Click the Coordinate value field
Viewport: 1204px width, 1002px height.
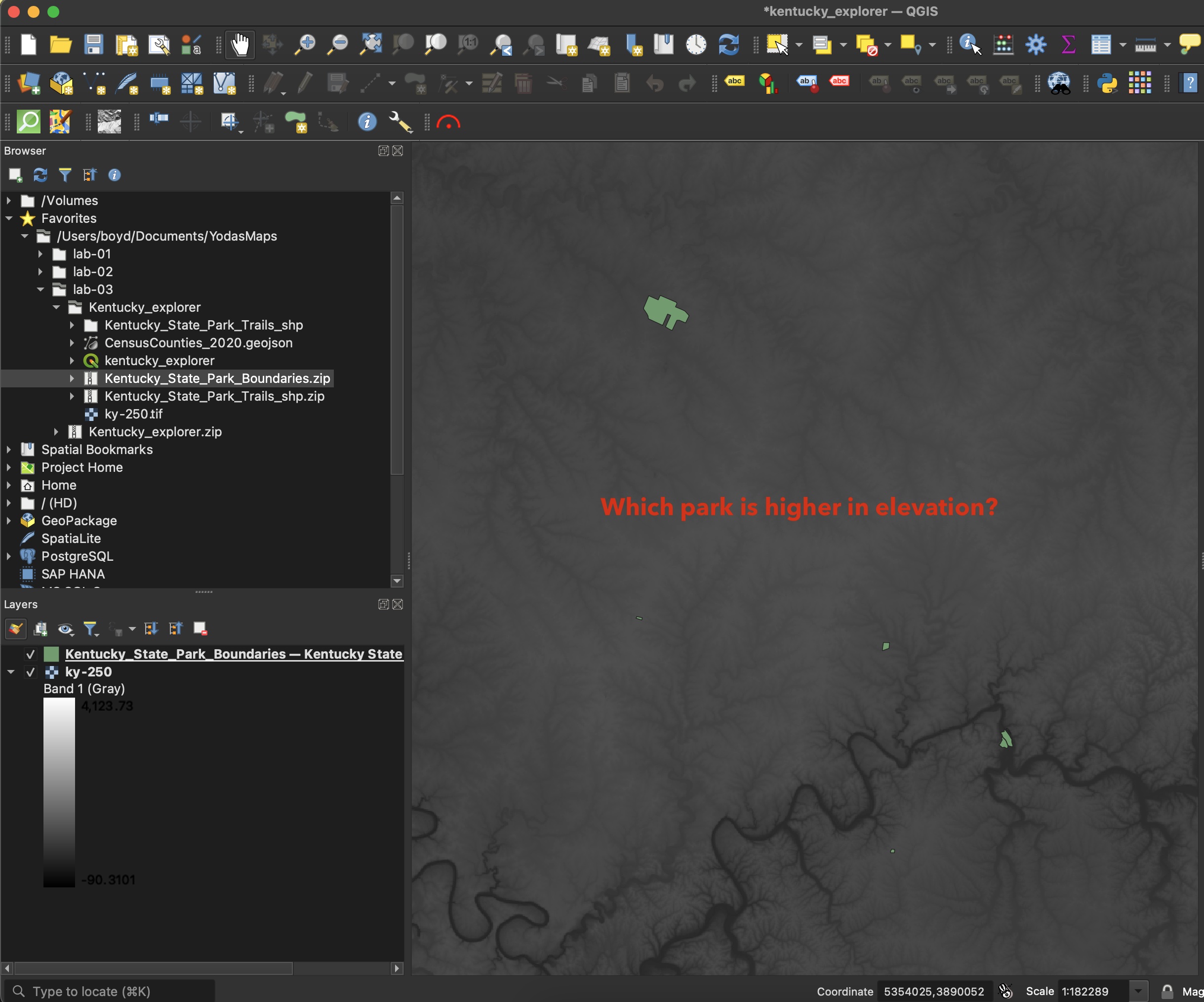(x=934, y=992)
